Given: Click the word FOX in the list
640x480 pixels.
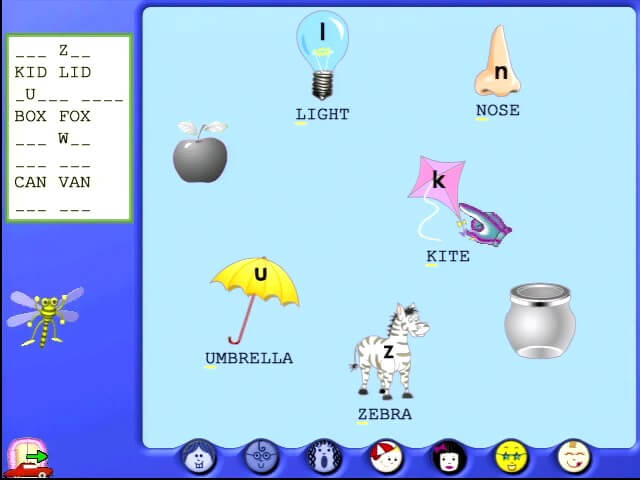Looking at the screenshot, I should [x=75, y=116].
